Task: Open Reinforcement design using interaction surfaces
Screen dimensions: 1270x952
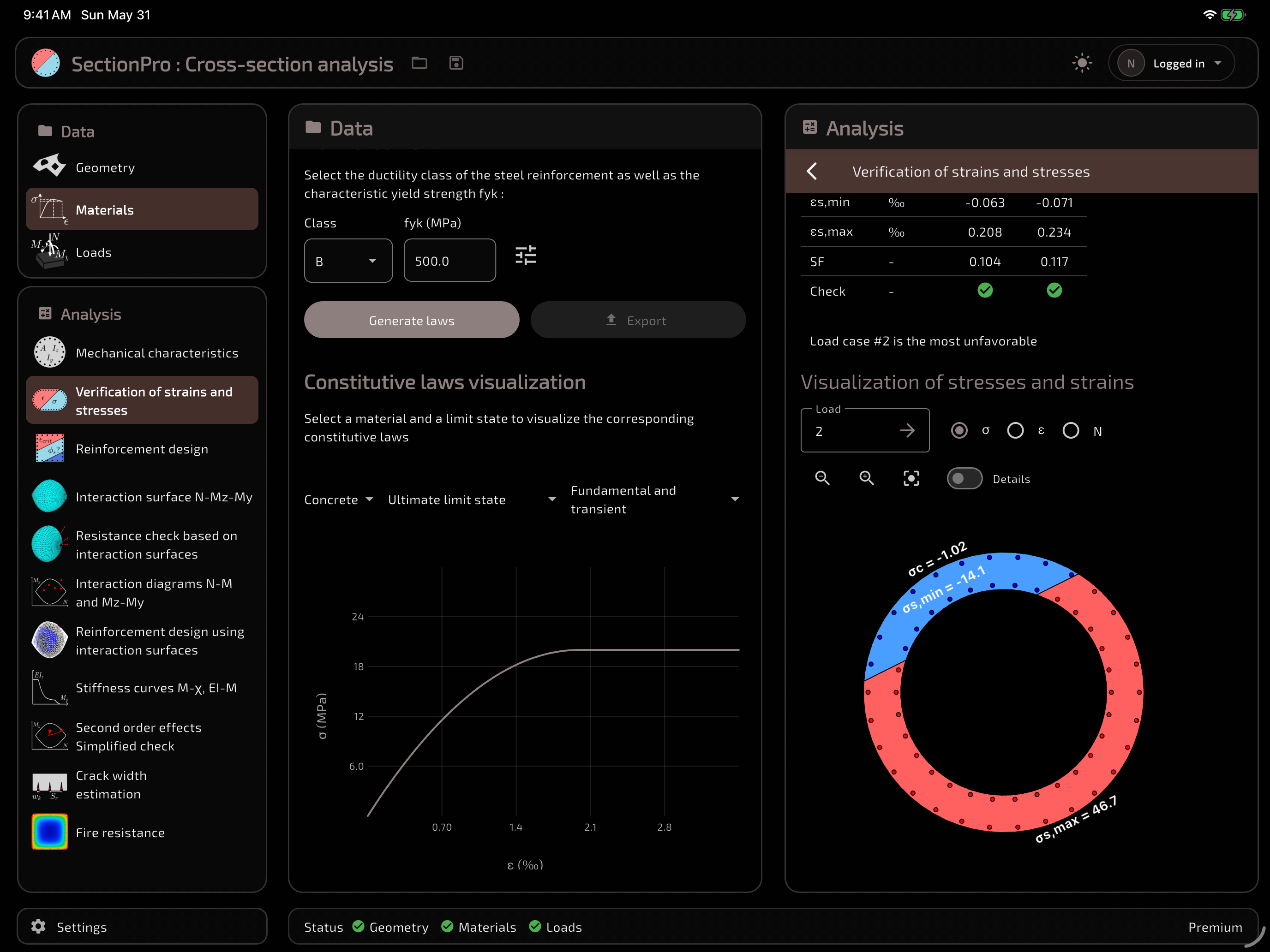Action: [142, 640]
